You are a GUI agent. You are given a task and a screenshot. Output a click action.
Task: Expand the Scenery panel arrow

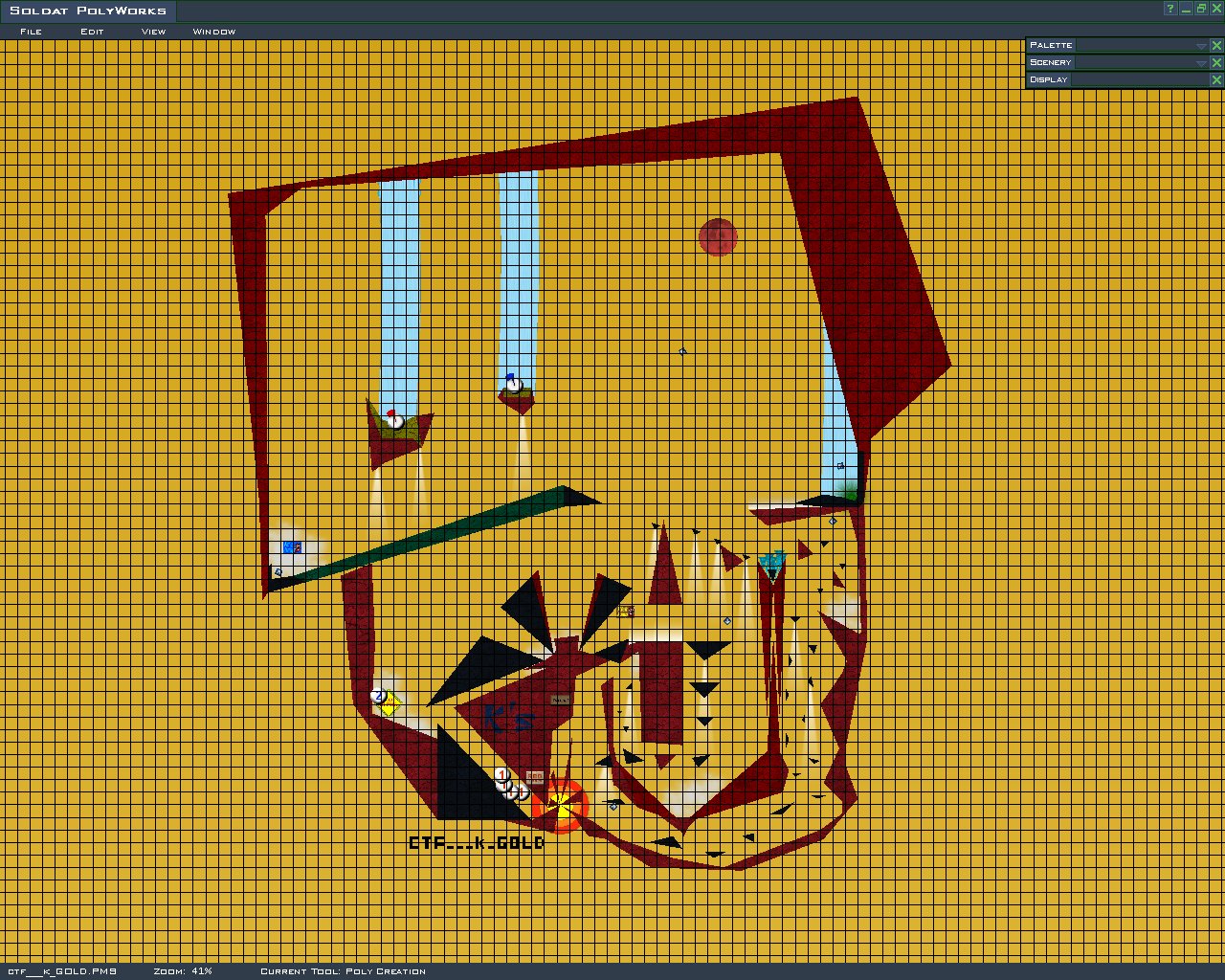click(x=1200, y=63)
